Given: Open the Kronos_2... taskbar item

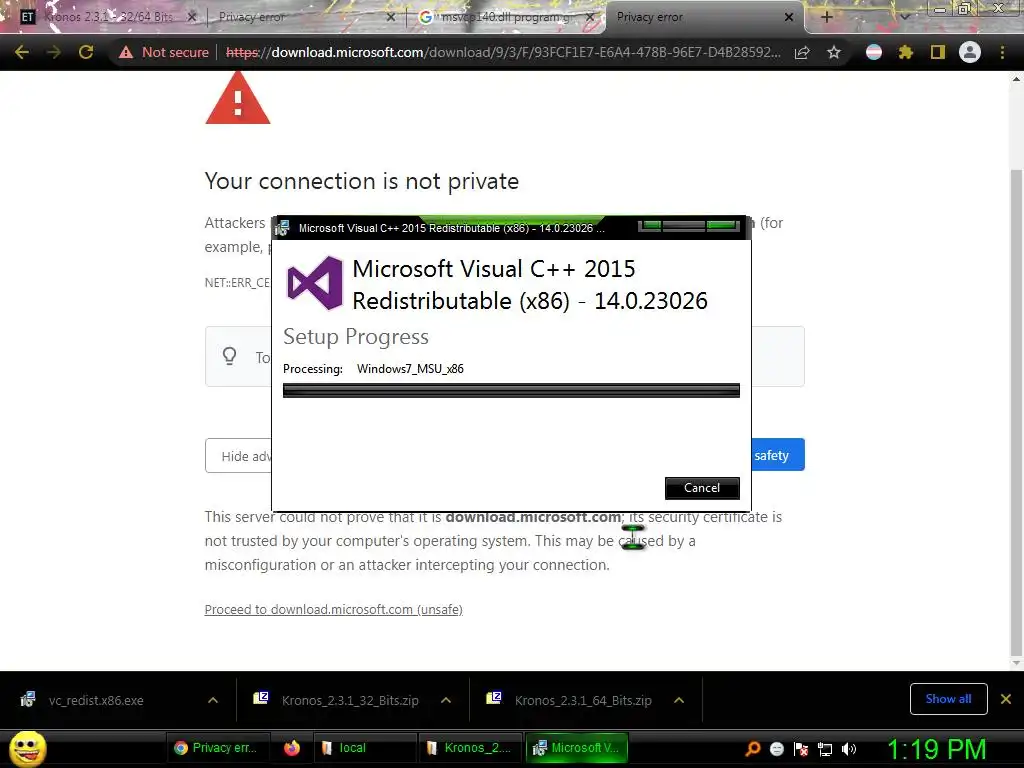Looking at the screenshot, I should click(x=470, y=748).
